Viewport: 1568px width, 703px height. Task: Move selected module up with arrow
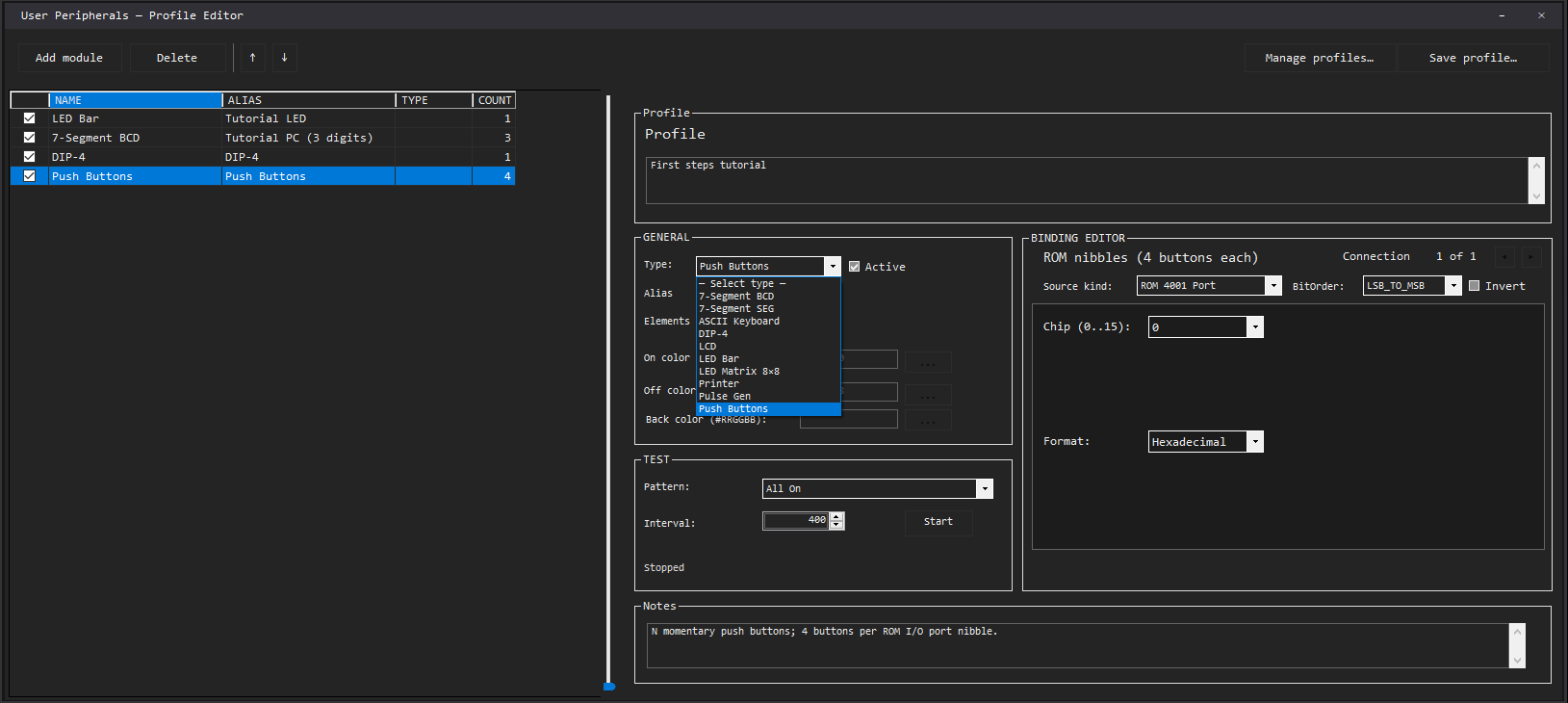[252, 58]
